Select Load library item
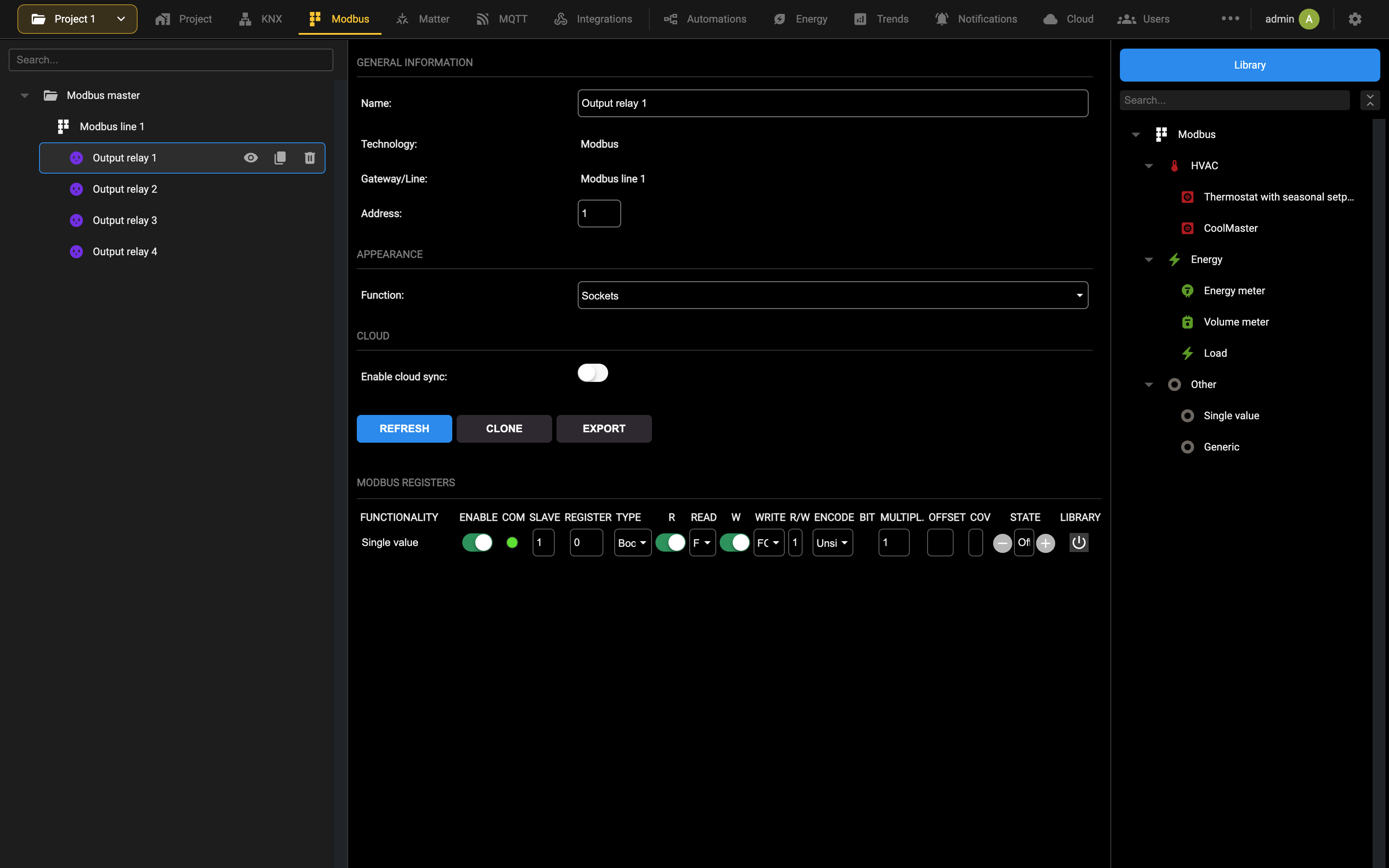 point(1215,353)
